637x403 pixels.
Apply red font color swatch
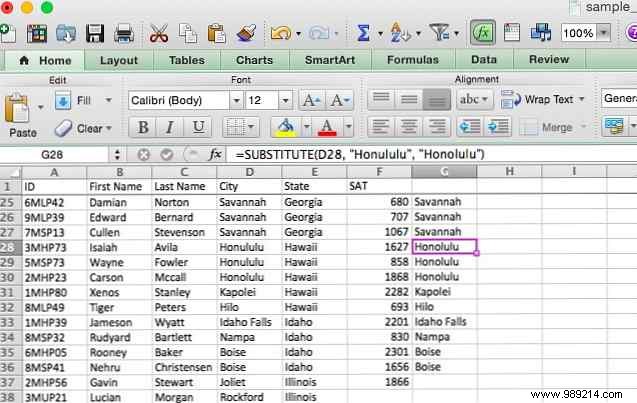coord(327,128)
